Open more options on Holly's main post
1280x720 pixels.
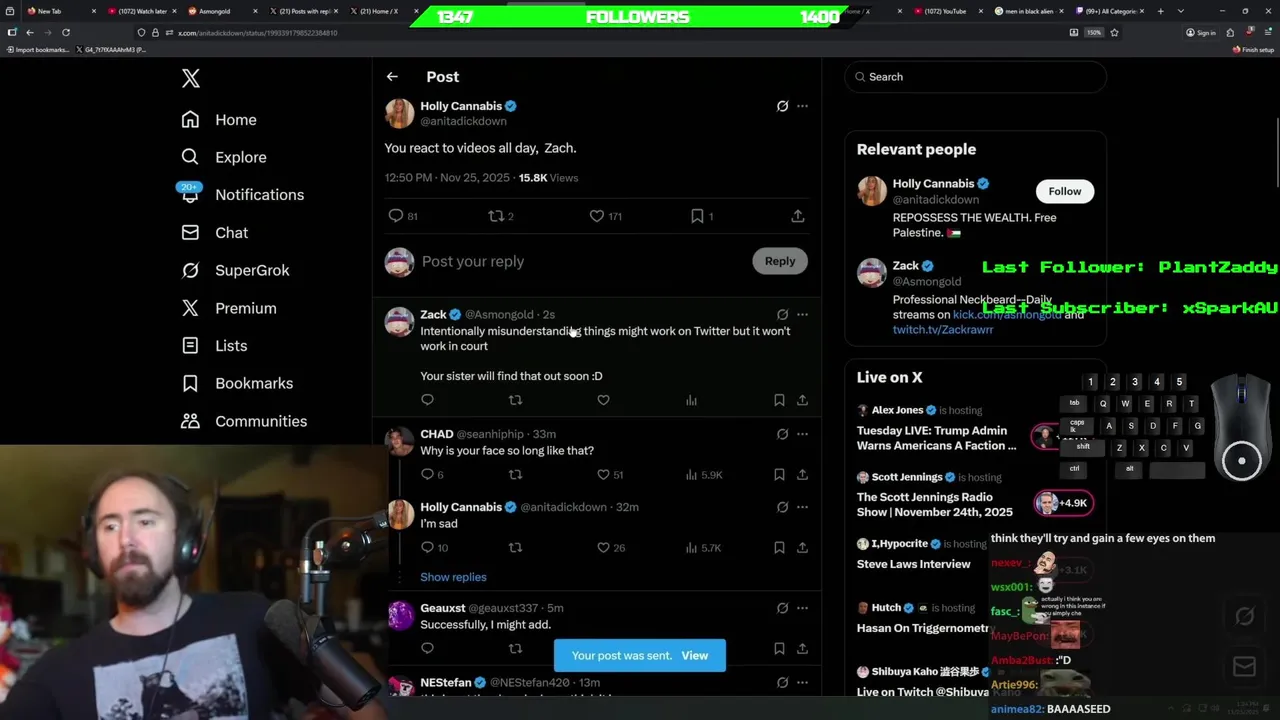(802, 106)
